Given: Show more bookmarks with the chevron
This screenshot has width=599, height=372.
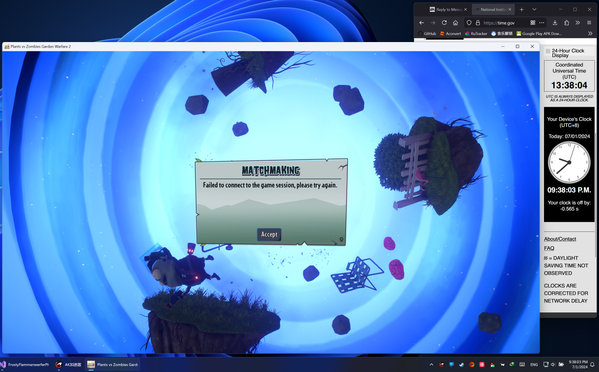Looking at the screenshot, I should point(590,34).
